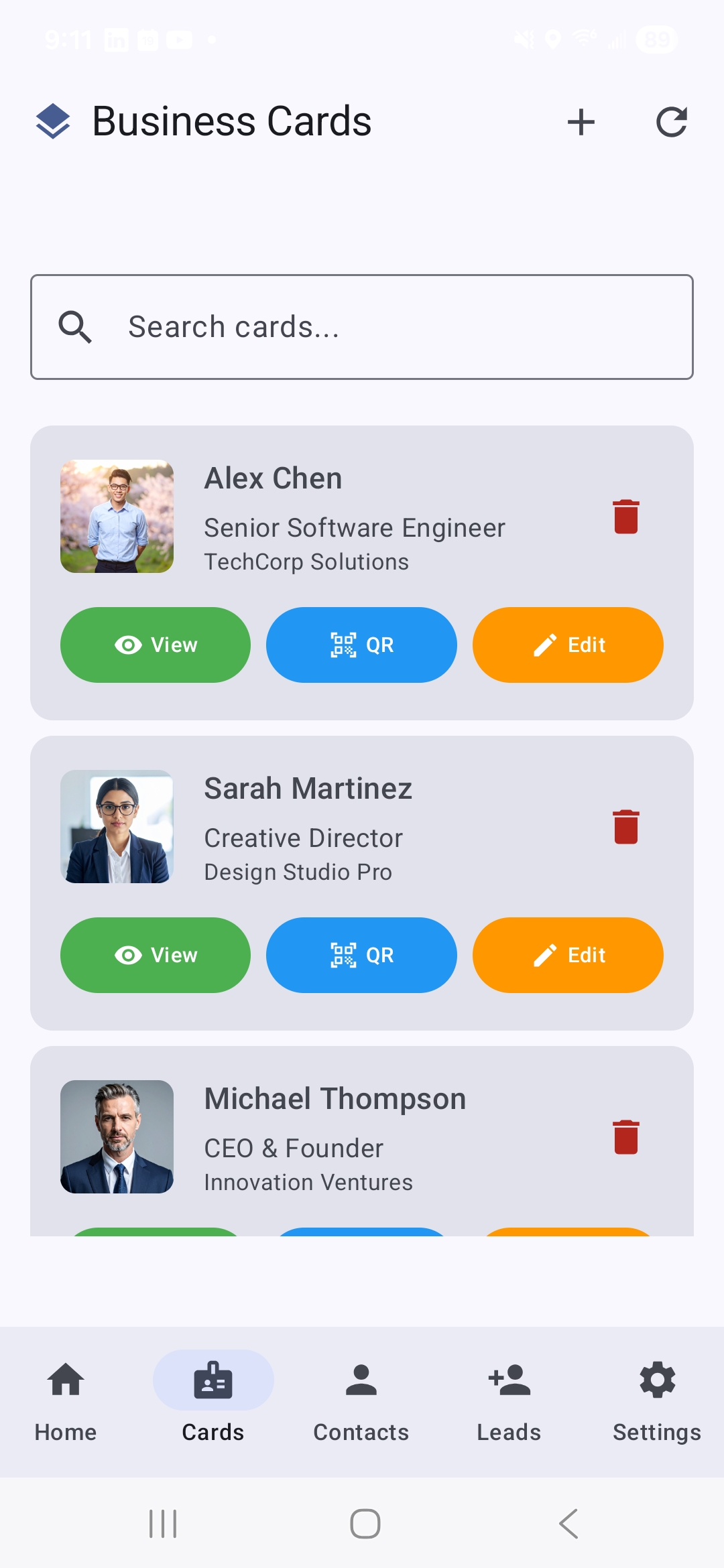Show QR code for Sarah Martinez
This screenshot has height=1568, width=724.
tap(361, 955)
